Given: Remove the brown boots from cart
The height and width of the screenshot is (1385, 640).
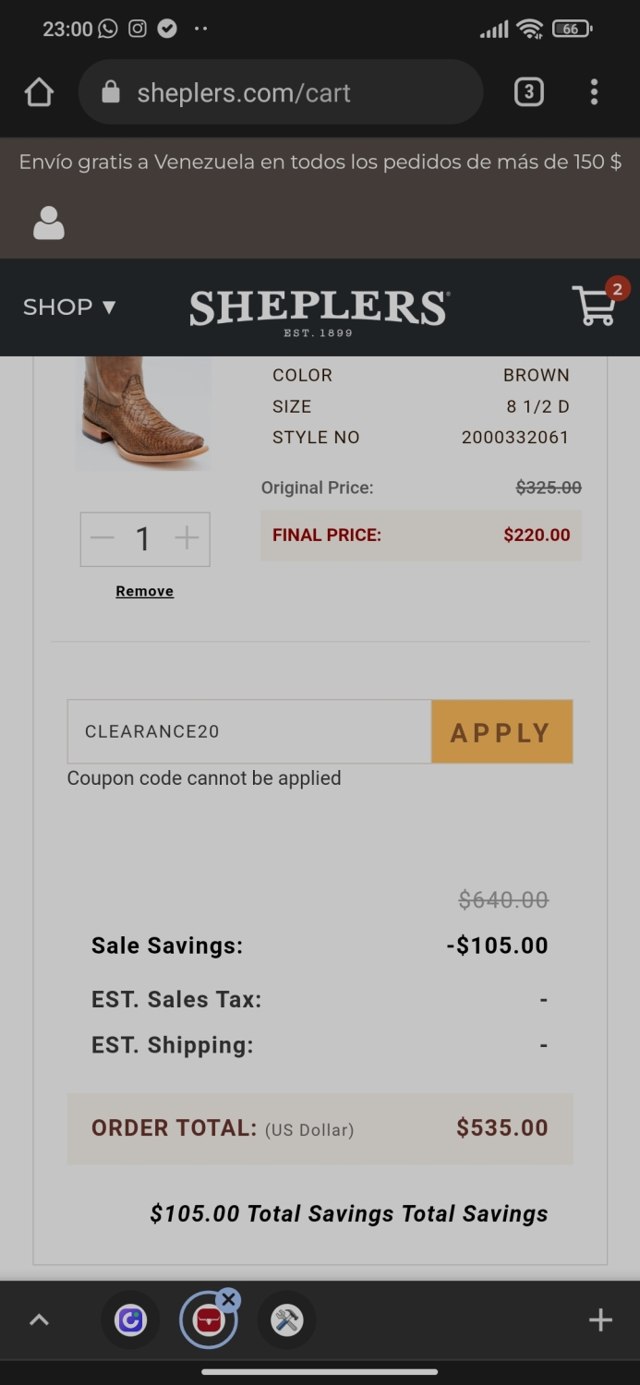Looking at the screenshot, I should click(145, 591).
